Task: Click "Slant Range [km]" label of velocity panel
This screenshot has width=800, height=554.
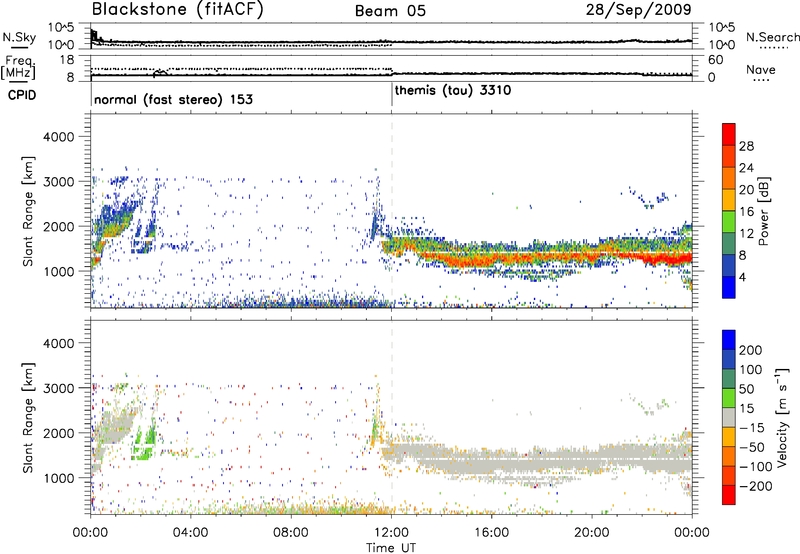Action: click(x=29, y=417)
